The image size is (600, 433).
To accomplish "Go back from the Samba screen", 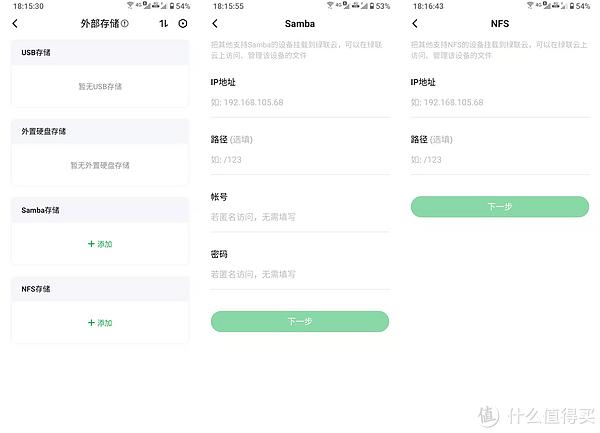I will [x=215, y=24].
